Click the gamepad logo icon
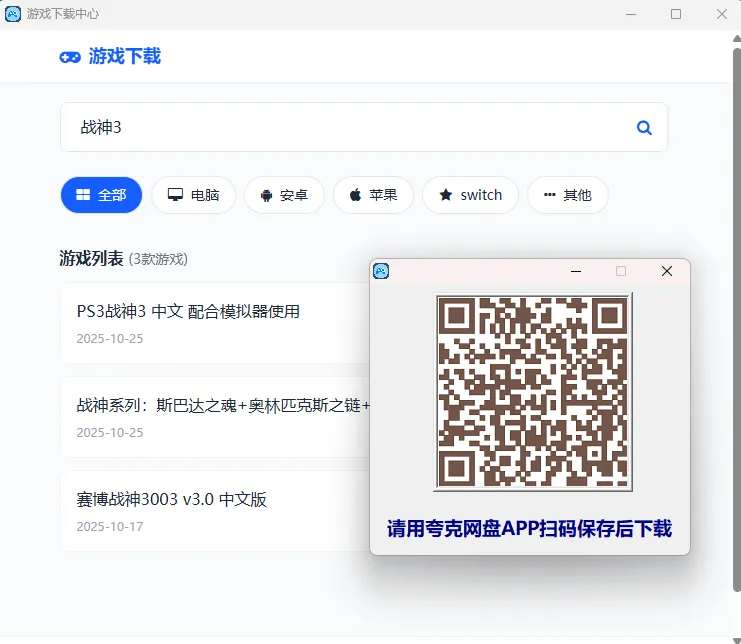This screenshot has height=644, width=741. click(x=70, y=57)
